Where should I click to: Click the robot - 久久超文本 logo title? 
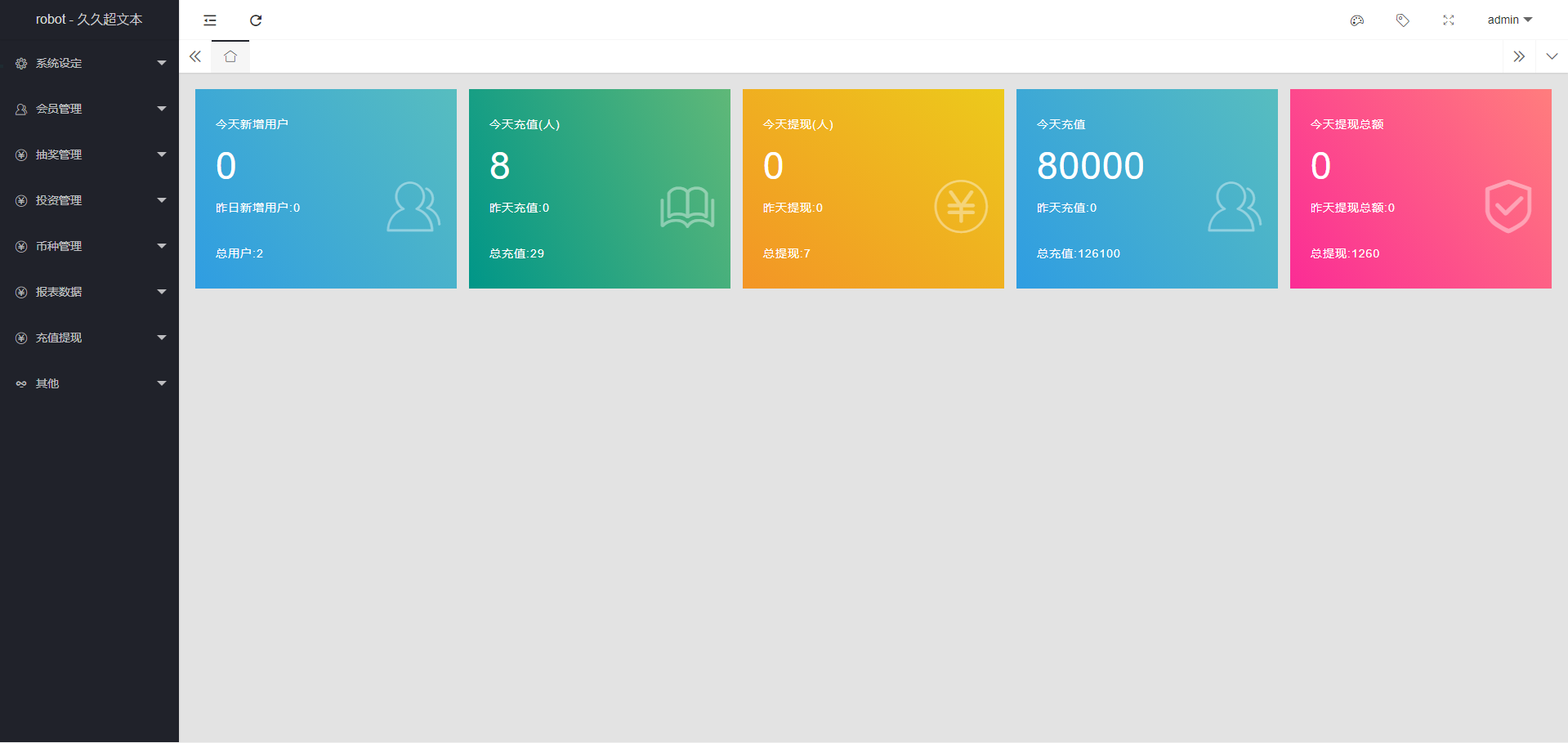(x=89, y=20)
